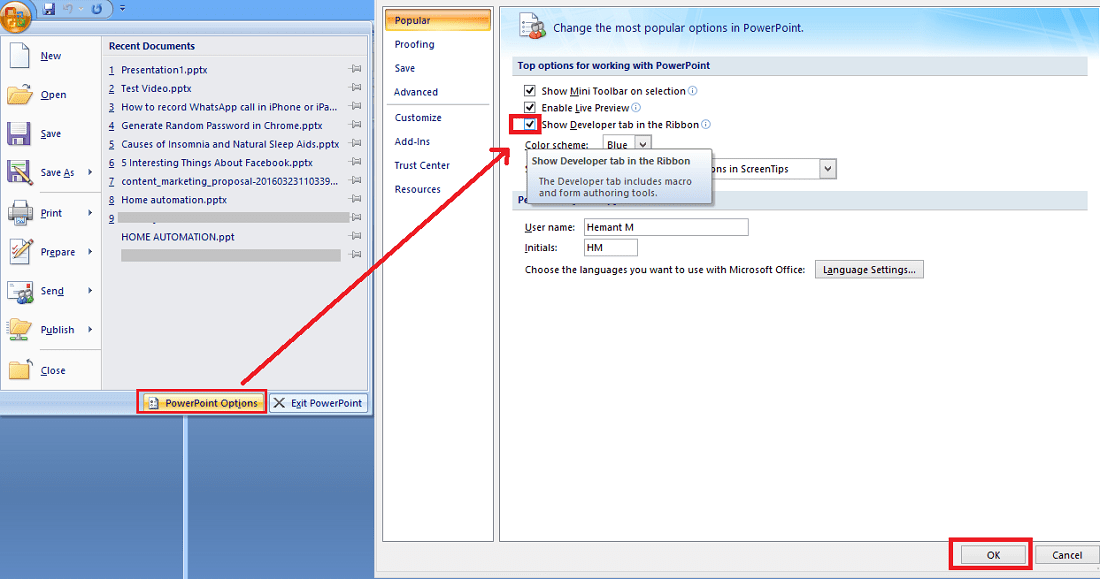Click the Save icon in Quick Access Toolbar
This screenshot has height=579, width=1100.
coord(48,8)
